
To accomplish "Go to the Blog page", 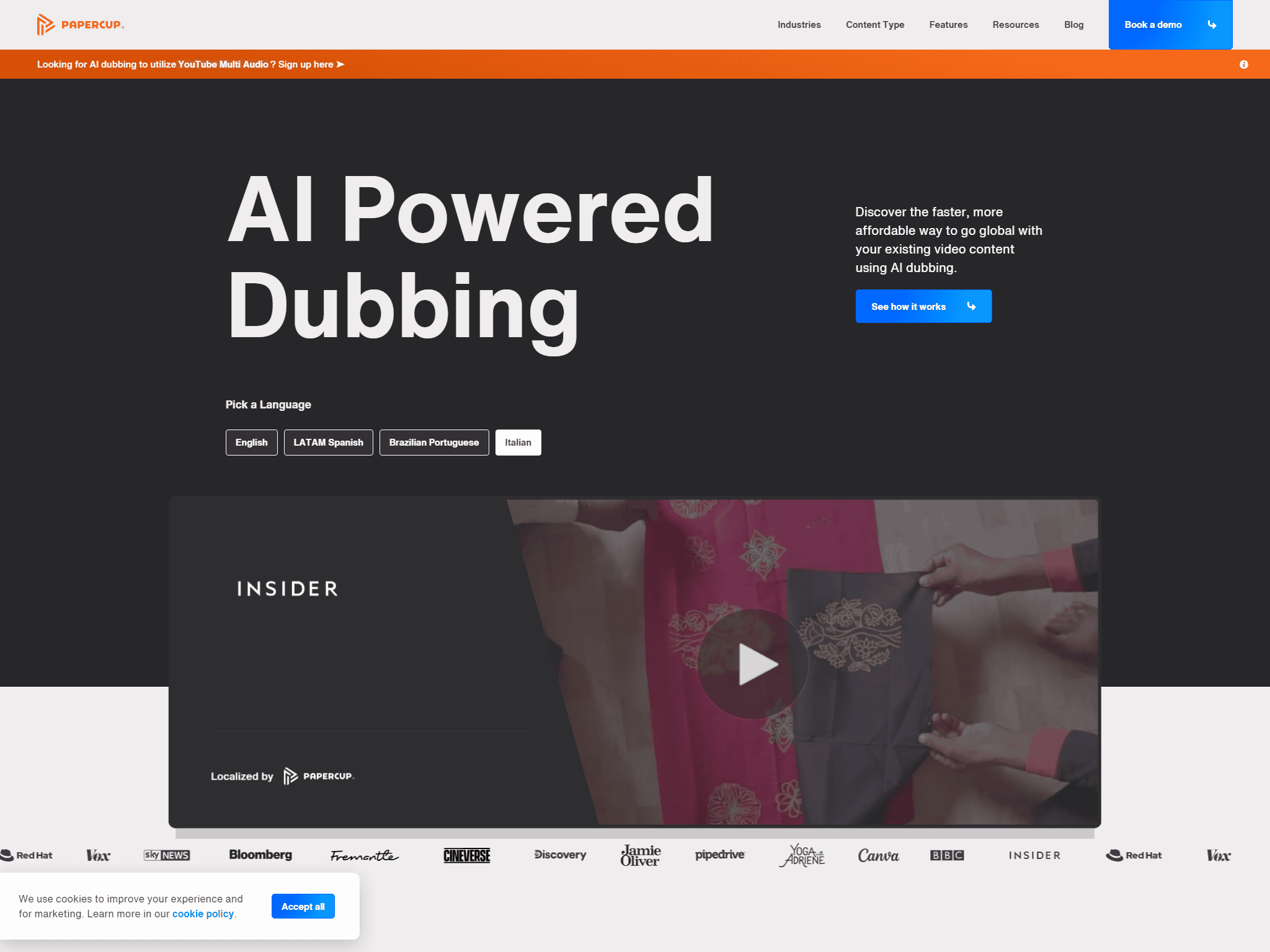I will pyautogui.click(x=1074, y=25).
